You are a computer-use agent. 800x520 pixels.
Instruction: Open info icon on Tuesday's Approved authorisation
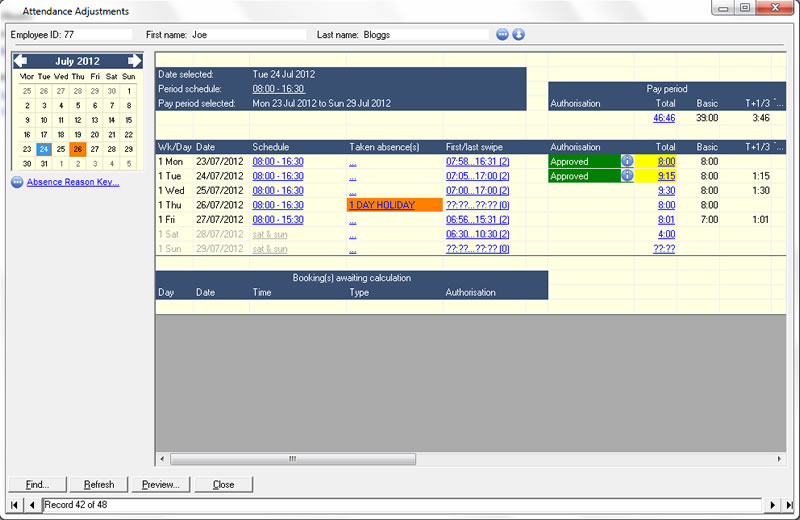pyautogui.click(x=627, y=176)
